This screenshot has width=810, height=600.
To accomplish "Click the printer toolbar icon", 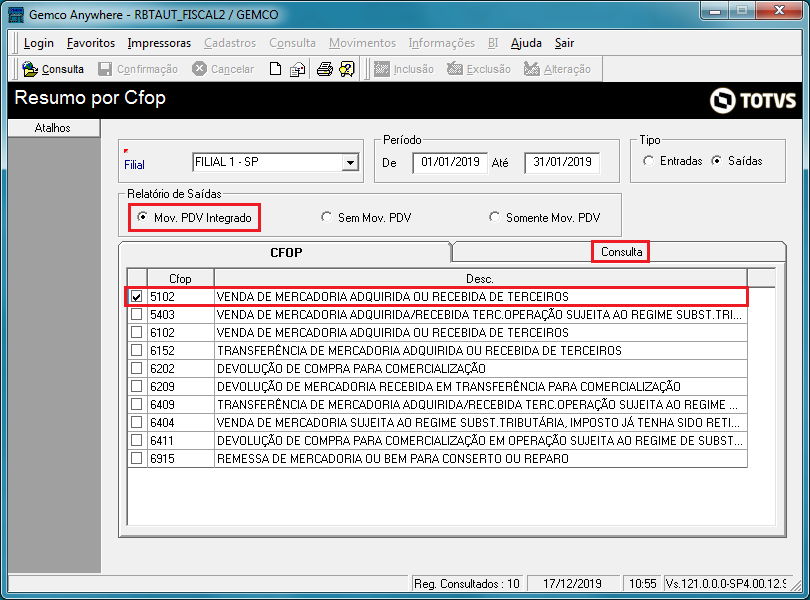I will click(x=324, y=69).
